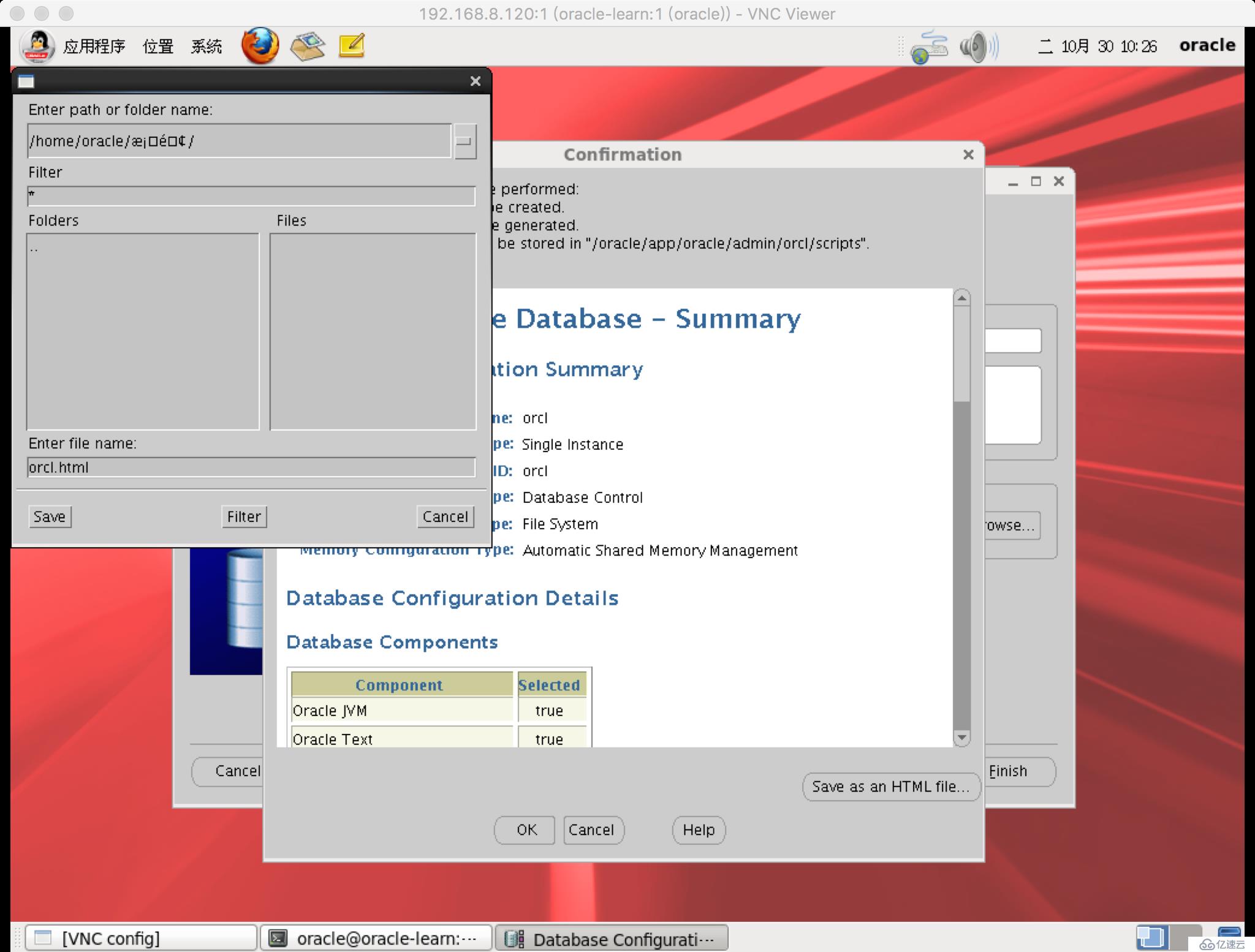Click the path or folder name field
Screen dimensions: 1255x952
pyautogui.click(x=240, y=141)
